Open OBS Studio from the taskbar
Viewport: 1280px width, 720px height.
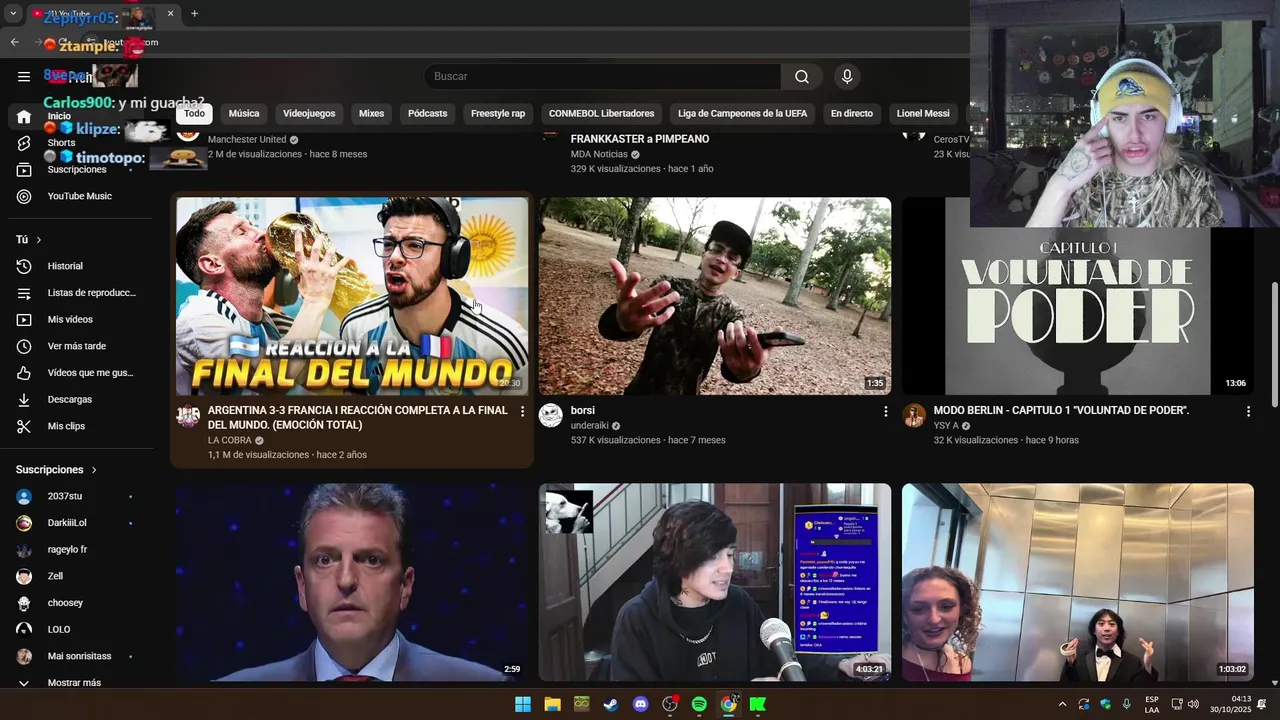tap(670, 704)
